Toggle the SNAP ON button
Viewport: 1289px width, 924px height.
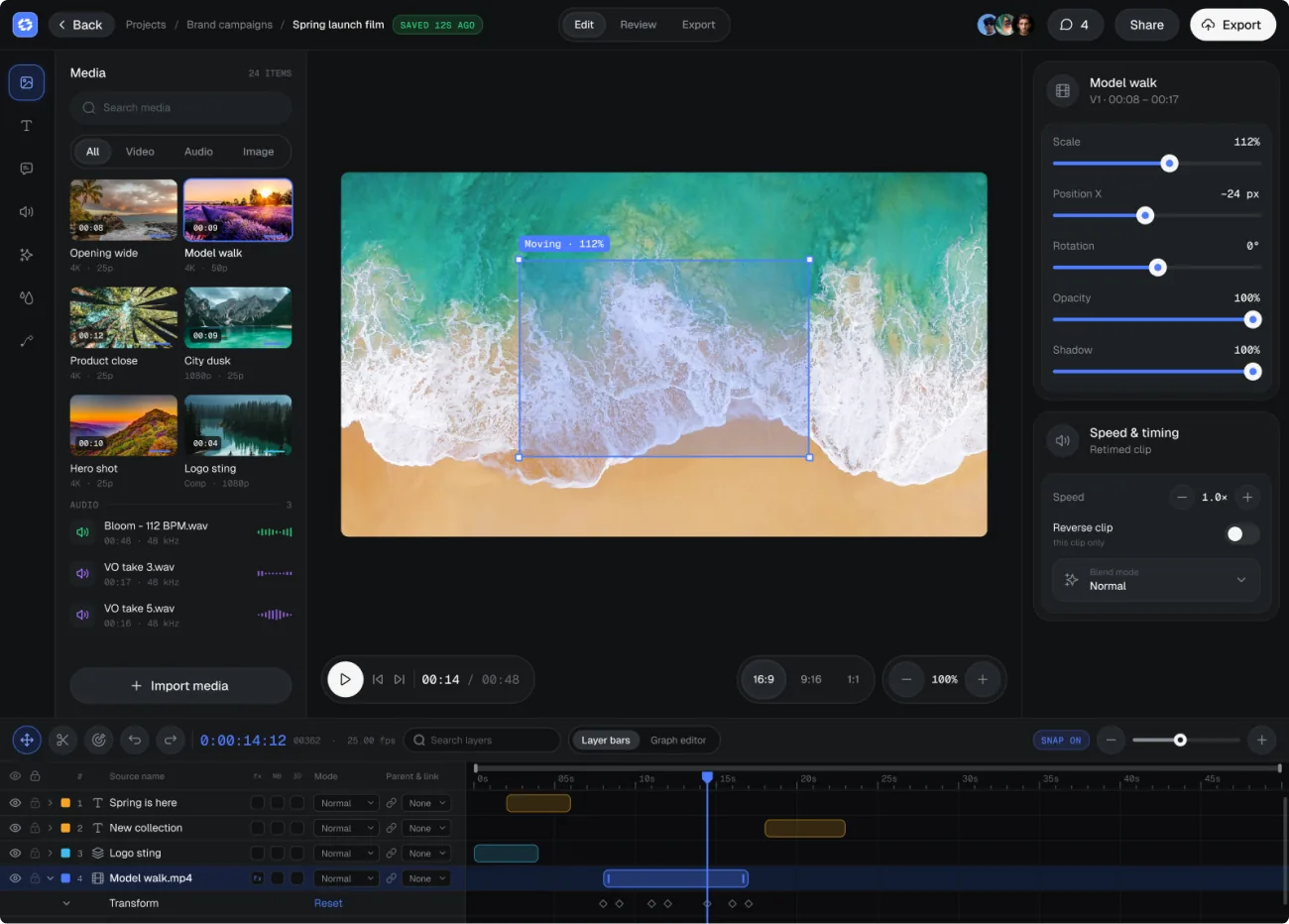click(x=1061, y=741)
